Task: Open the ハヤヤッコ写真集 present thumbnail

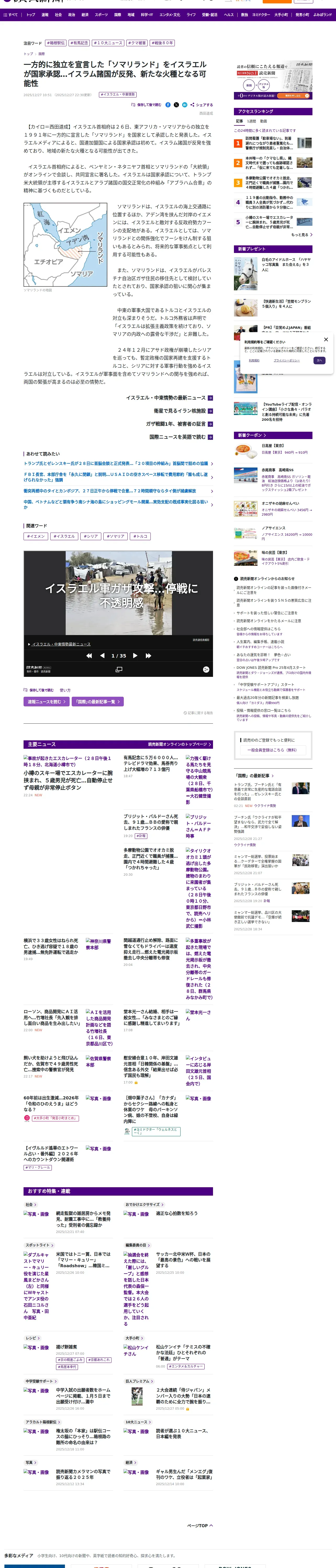Action: pos(245,273)
